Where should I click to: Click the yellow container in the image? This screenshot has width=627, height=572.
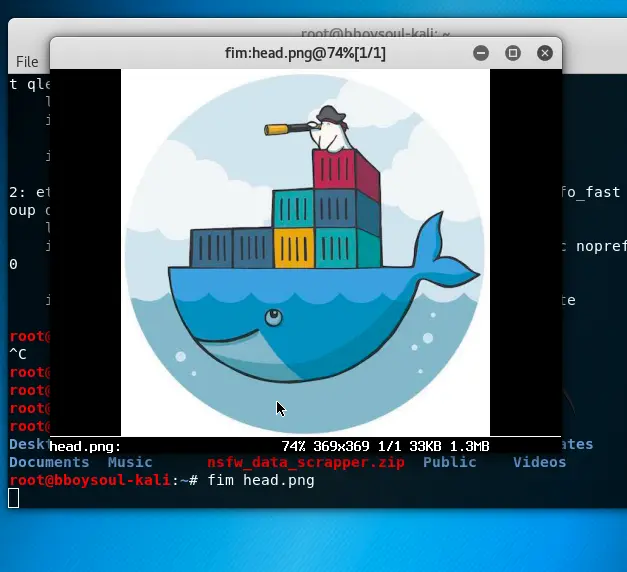(x=294, y=248)
